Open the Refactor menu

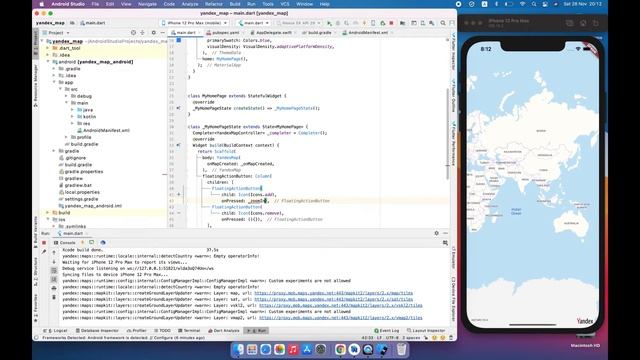(214, 4)
